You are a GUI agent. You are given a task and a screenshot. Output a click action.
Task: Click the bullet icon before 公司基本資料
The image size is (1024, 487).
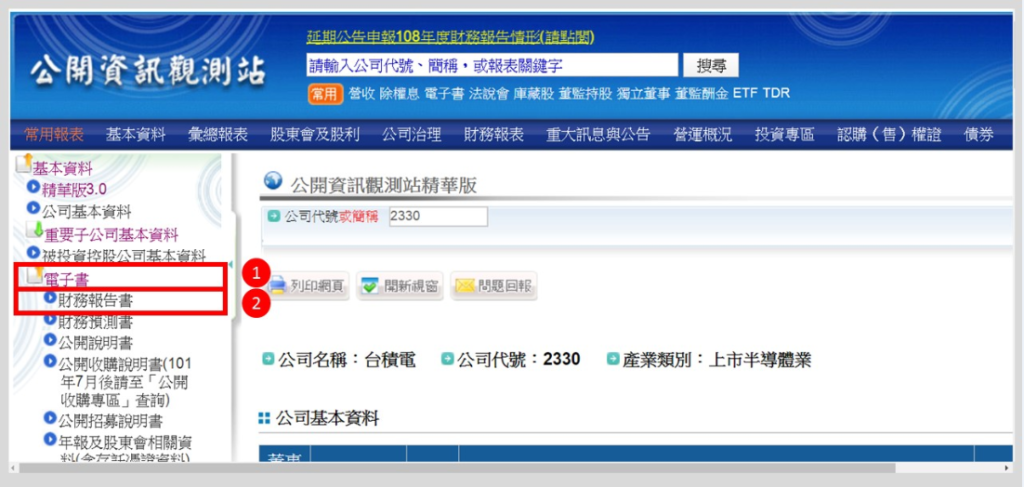(x=33, y=208)
